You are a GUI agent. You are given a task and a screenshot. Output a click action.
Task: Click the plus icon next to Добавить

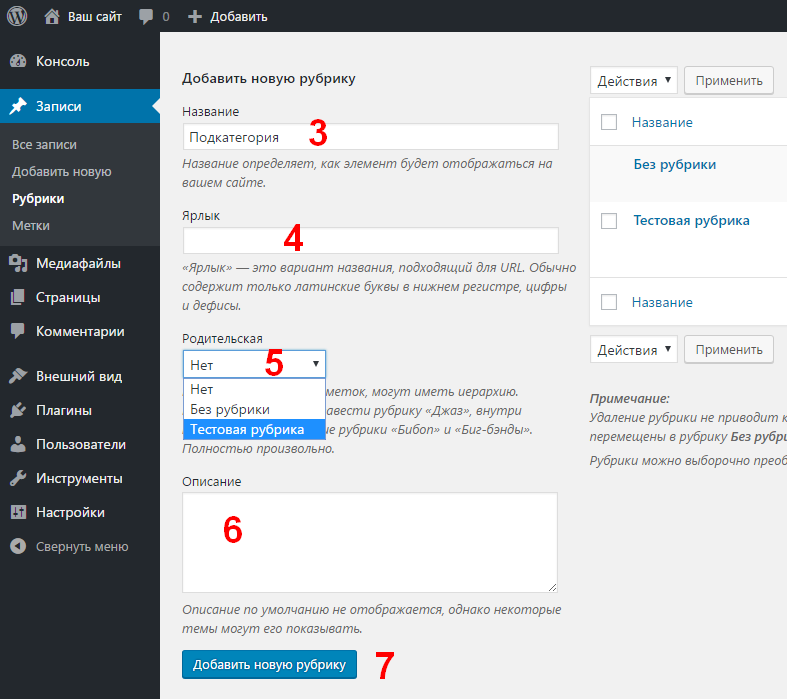[195, 17]
